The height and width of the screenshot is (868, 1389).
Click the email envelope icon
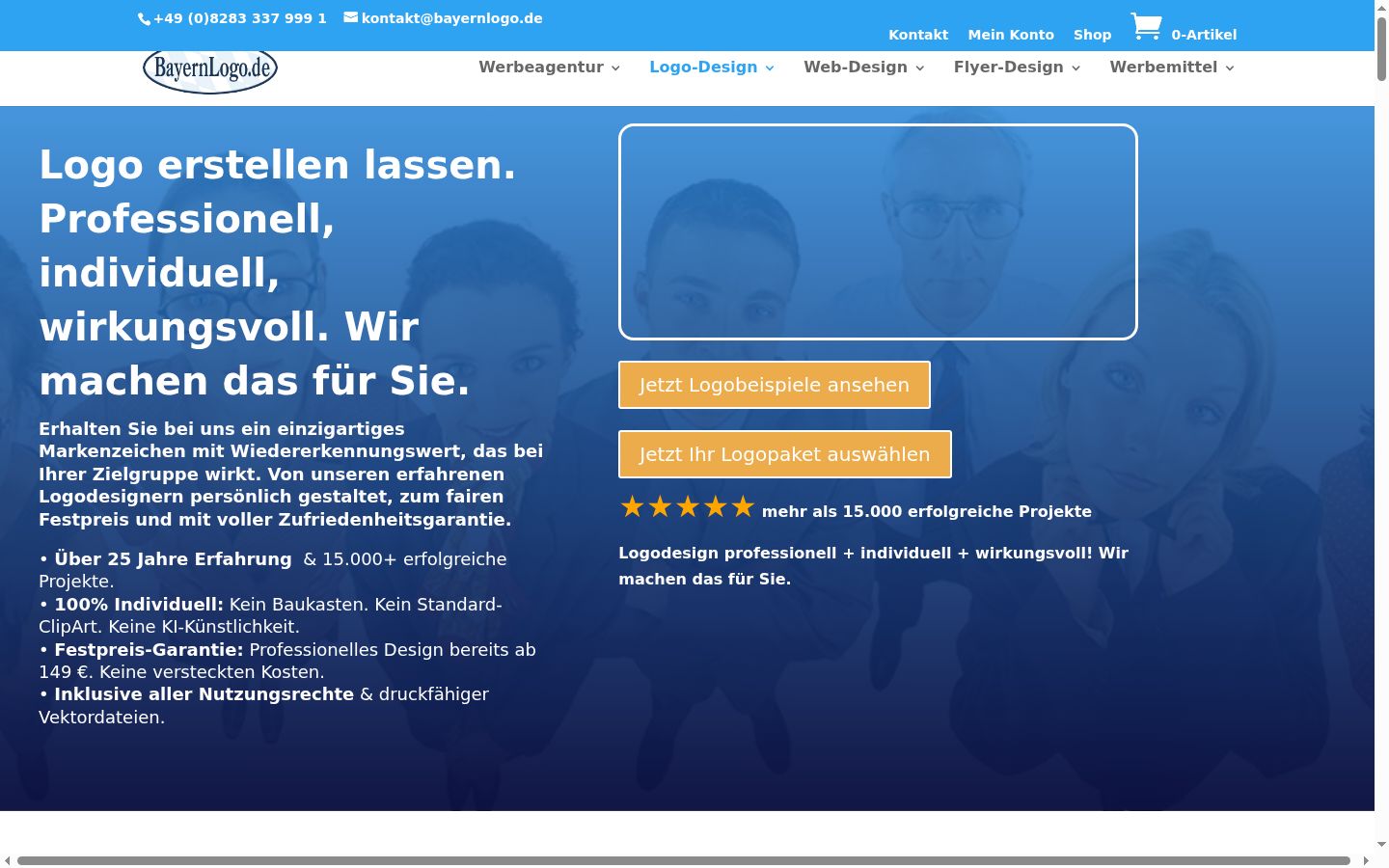351,17
